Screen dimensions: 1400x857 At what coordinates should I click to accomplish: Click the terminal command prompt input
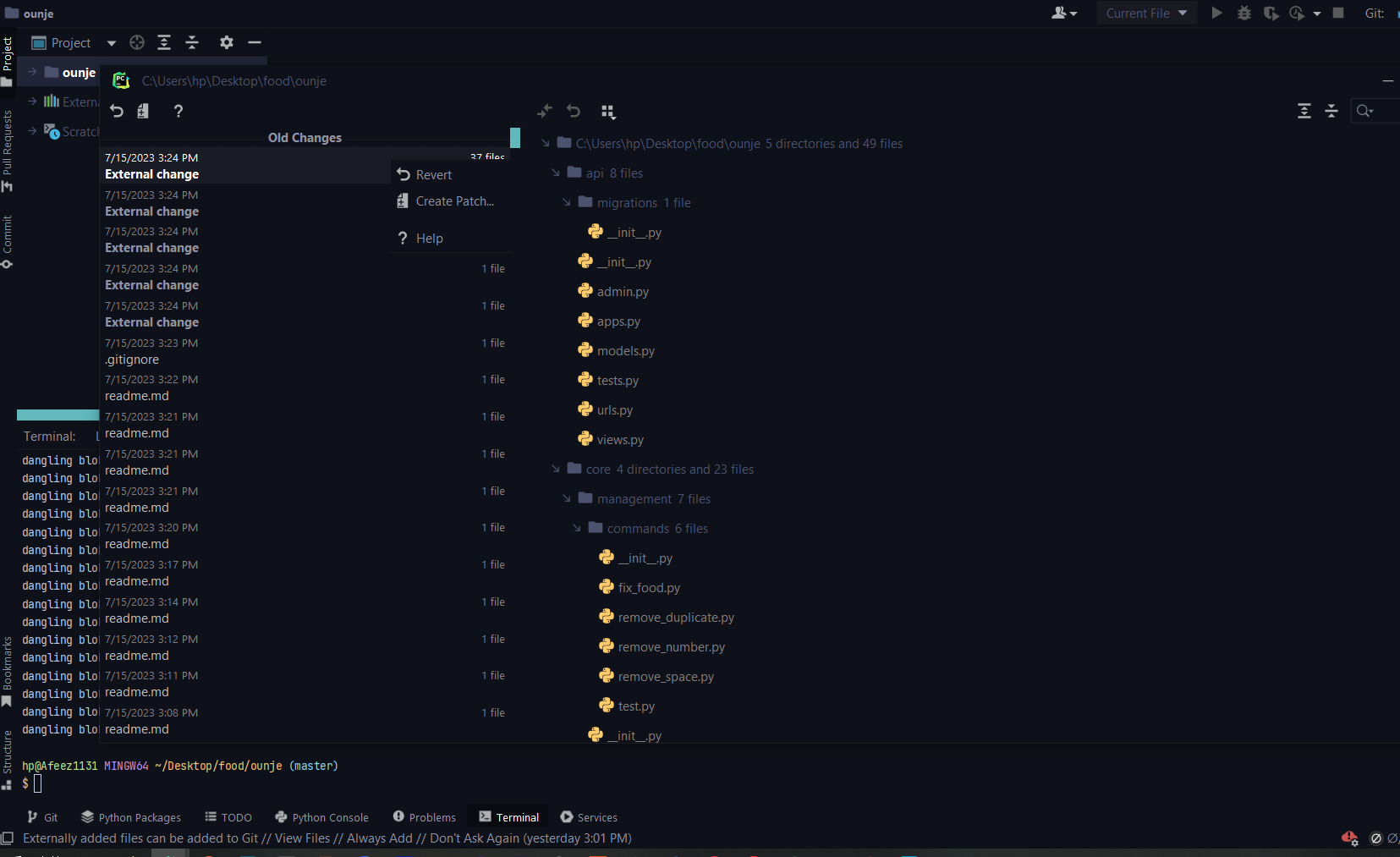click(x=37, y=783)
